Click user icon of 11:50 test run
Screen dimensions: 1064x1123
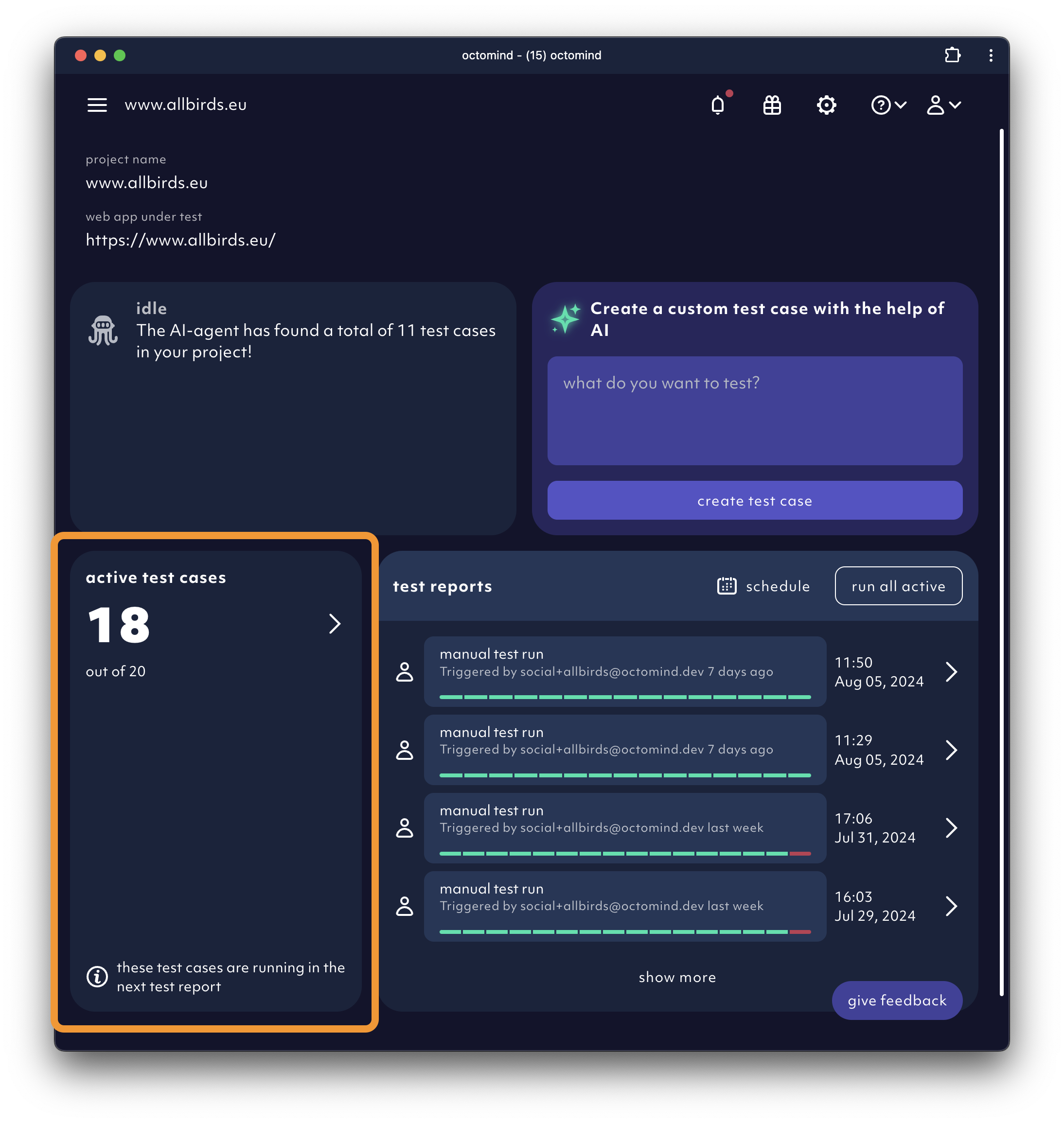[405, 672]
